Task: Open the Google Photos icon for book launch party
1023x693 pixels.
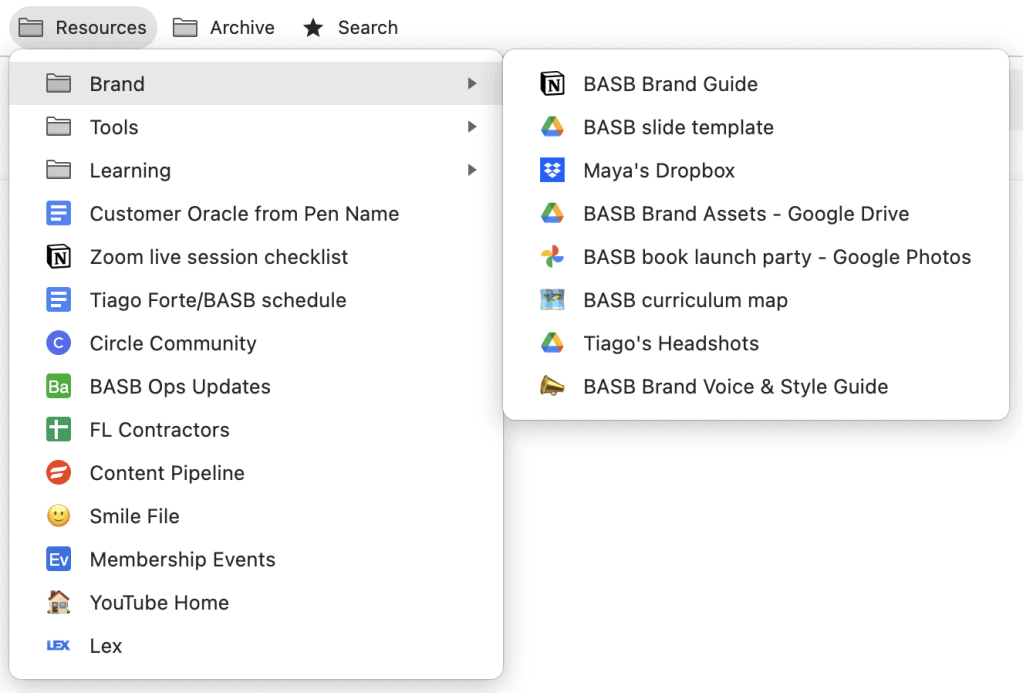Action: (x=558, y=257)
